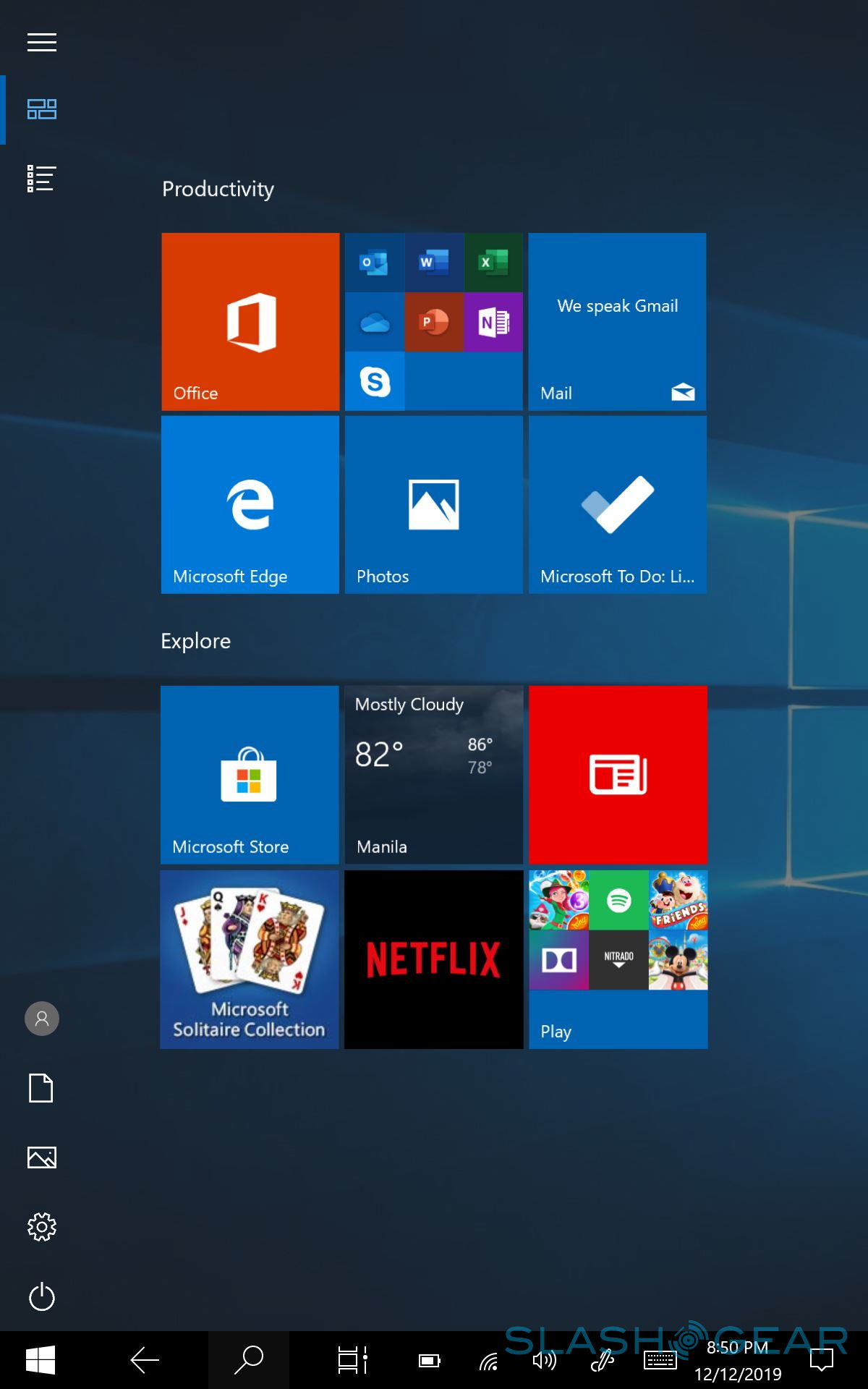Open the Pictures folder shortcut
868x1389 pixels.
coord(42,1157)
